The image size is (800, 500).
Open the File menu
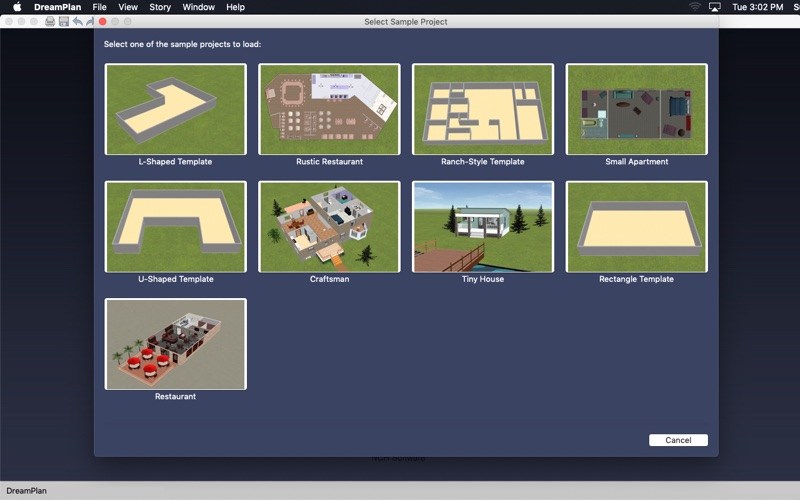99,7
